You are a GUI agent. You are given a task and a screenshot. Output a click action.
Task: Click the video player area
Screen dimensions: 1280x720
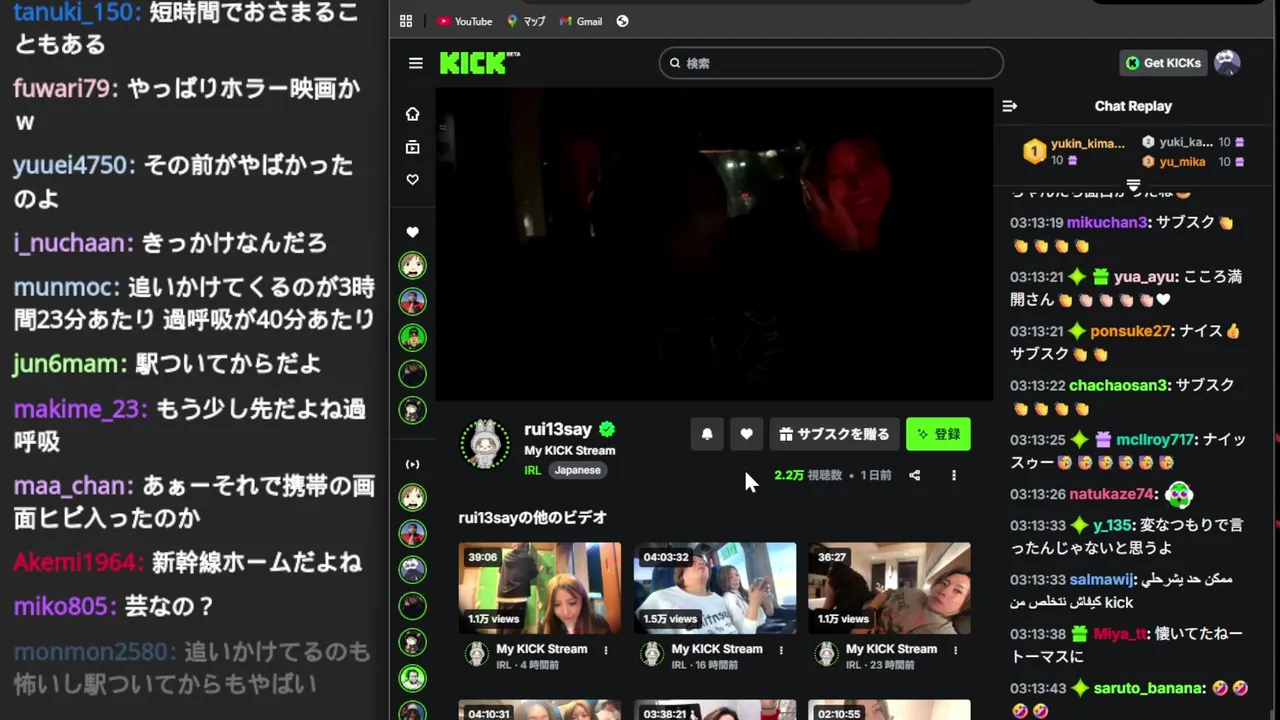(x=714, y=245)
